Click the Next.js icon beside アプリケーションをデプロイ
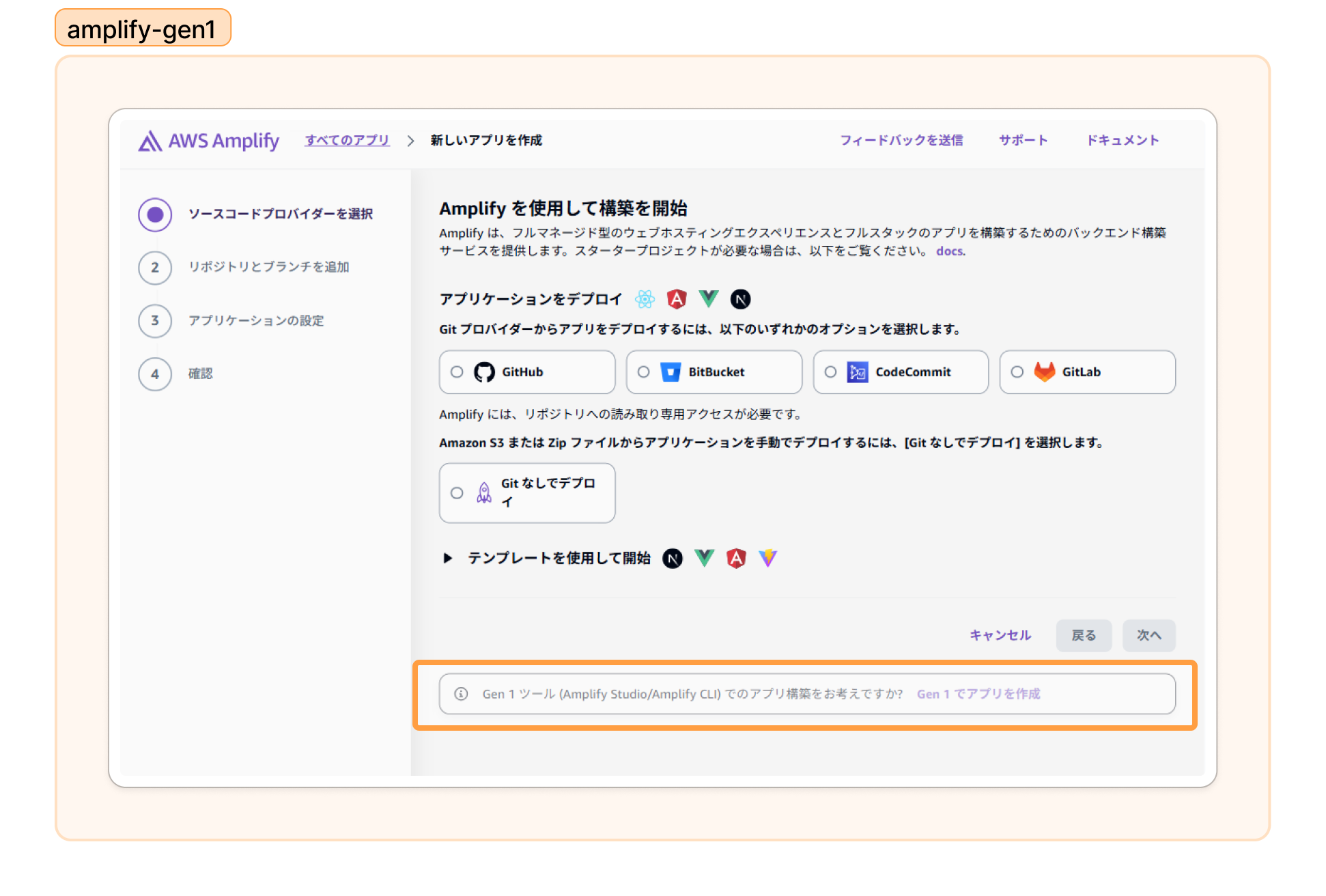1326x896 pixels. point(741,299)
